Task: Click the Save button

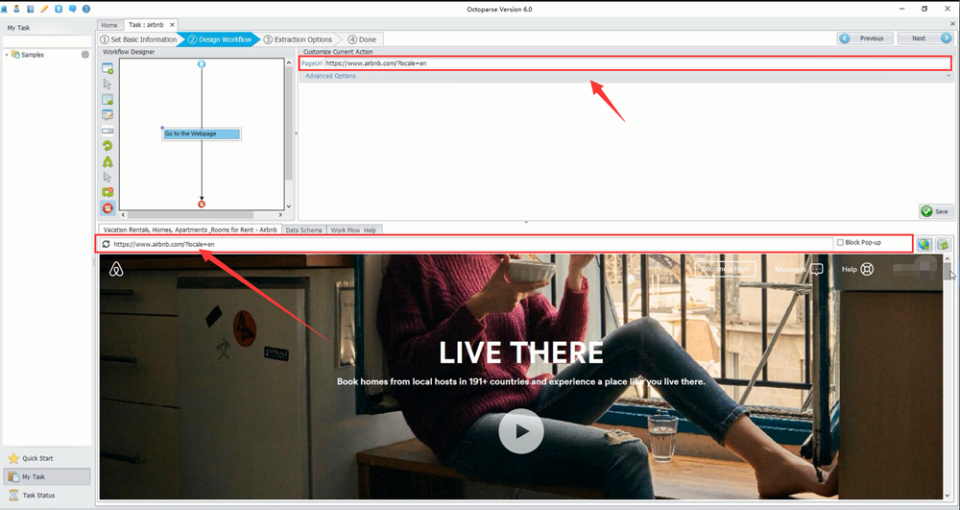Action: [x=935, y=211]
